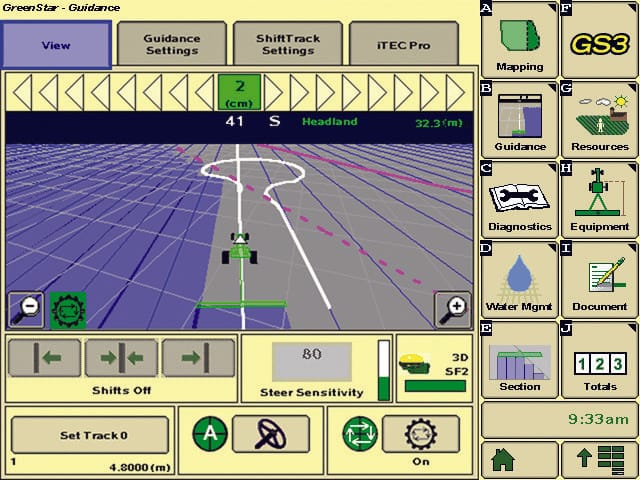
Task: Click the Headland label
Action: coord(329,122)
